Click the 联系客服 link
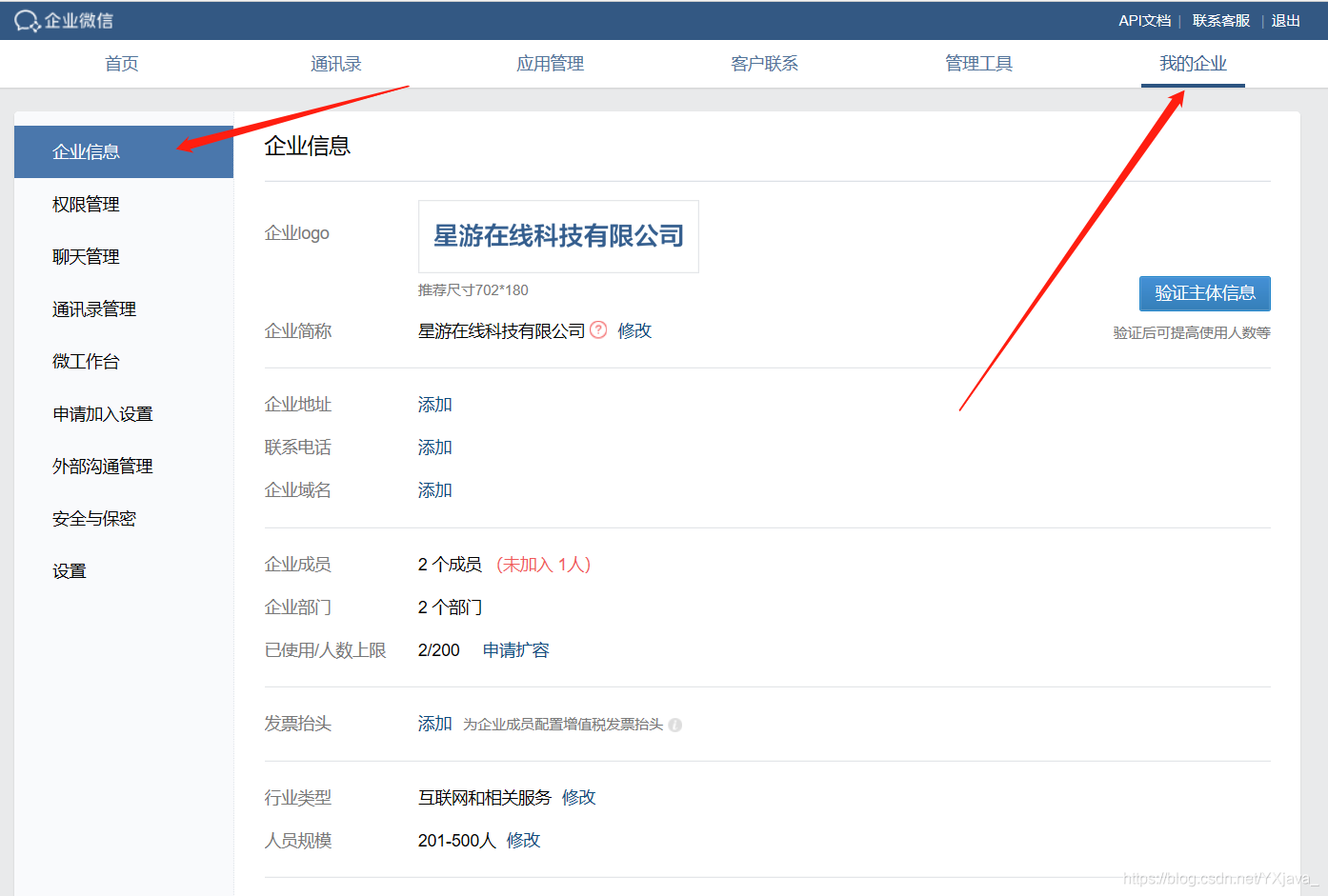The width and height of the screenshot is (1328, 896). pyautogui.click(x=1221, y=21)
